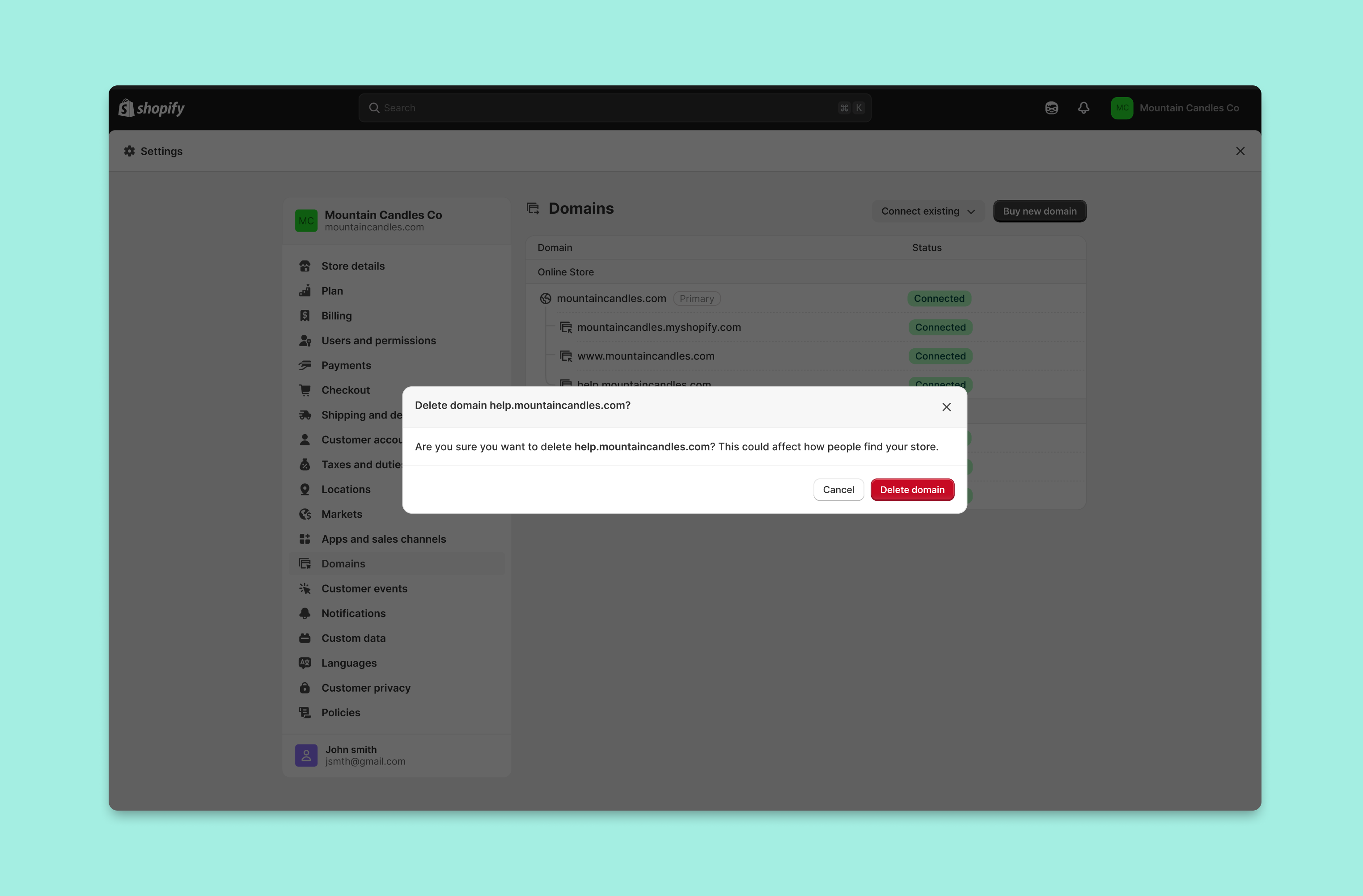
Task: Click the chevron beside Connect existing
Action: click(x=971, y=211)
